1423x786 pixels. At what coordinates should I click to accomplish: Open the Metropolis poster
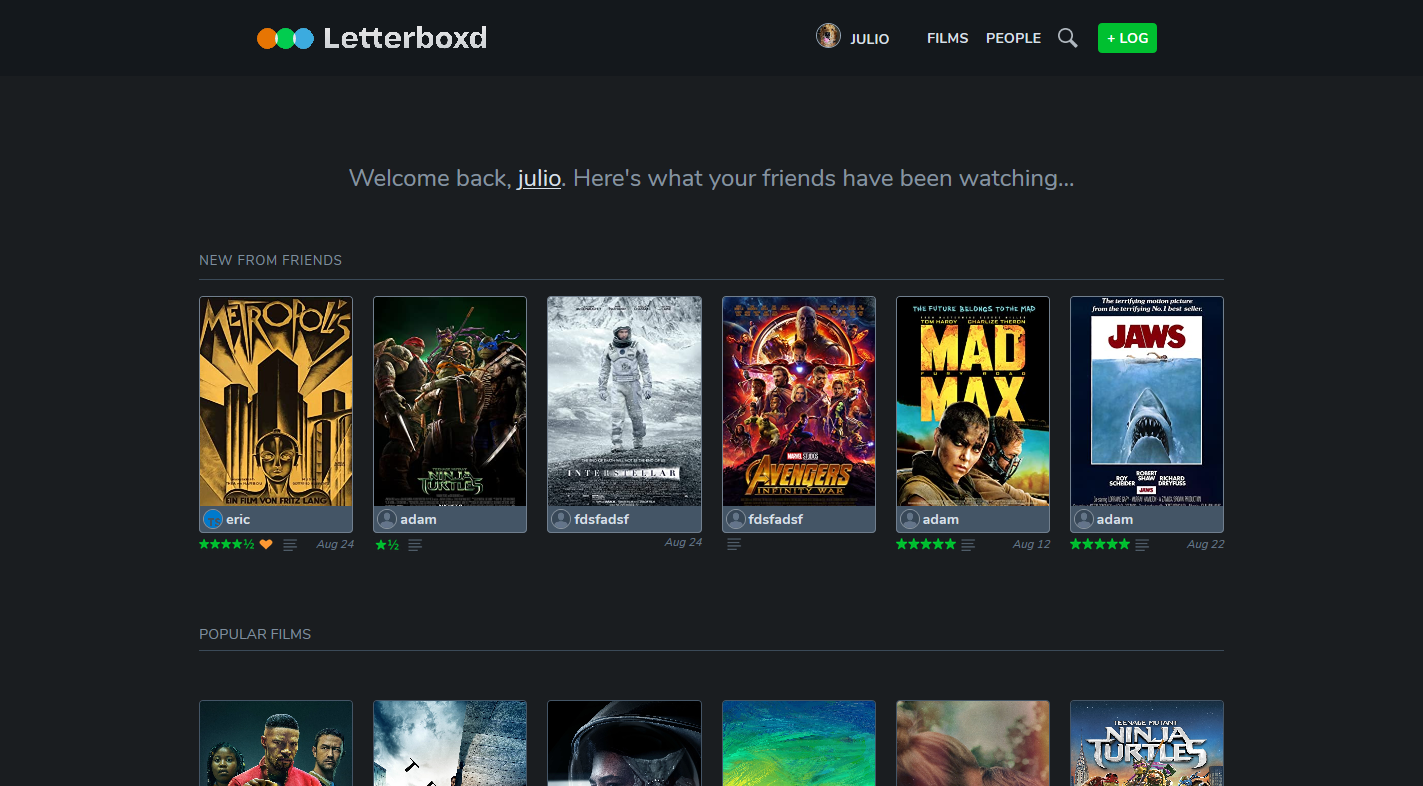pyautogui.click(x=276, y=401)
